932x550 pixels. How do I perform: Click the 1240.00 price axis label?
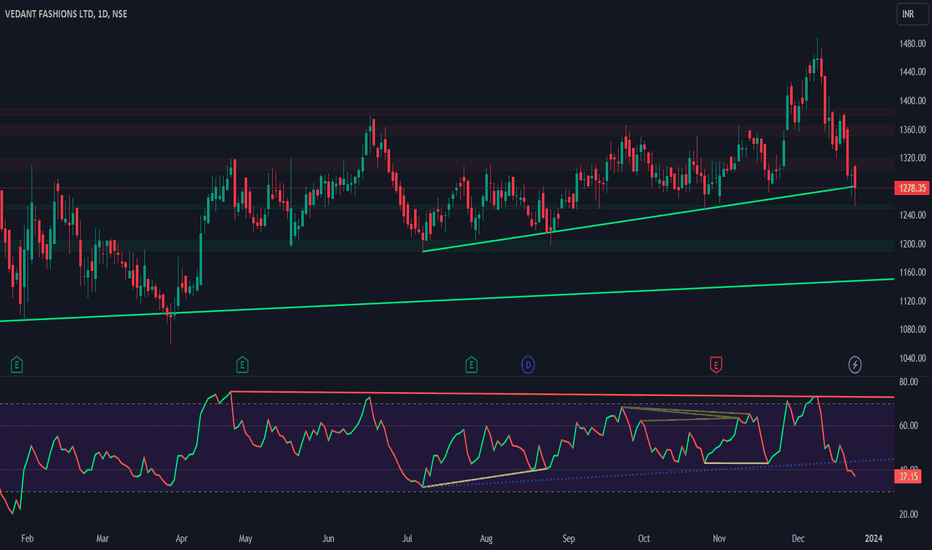pos(912,215)
